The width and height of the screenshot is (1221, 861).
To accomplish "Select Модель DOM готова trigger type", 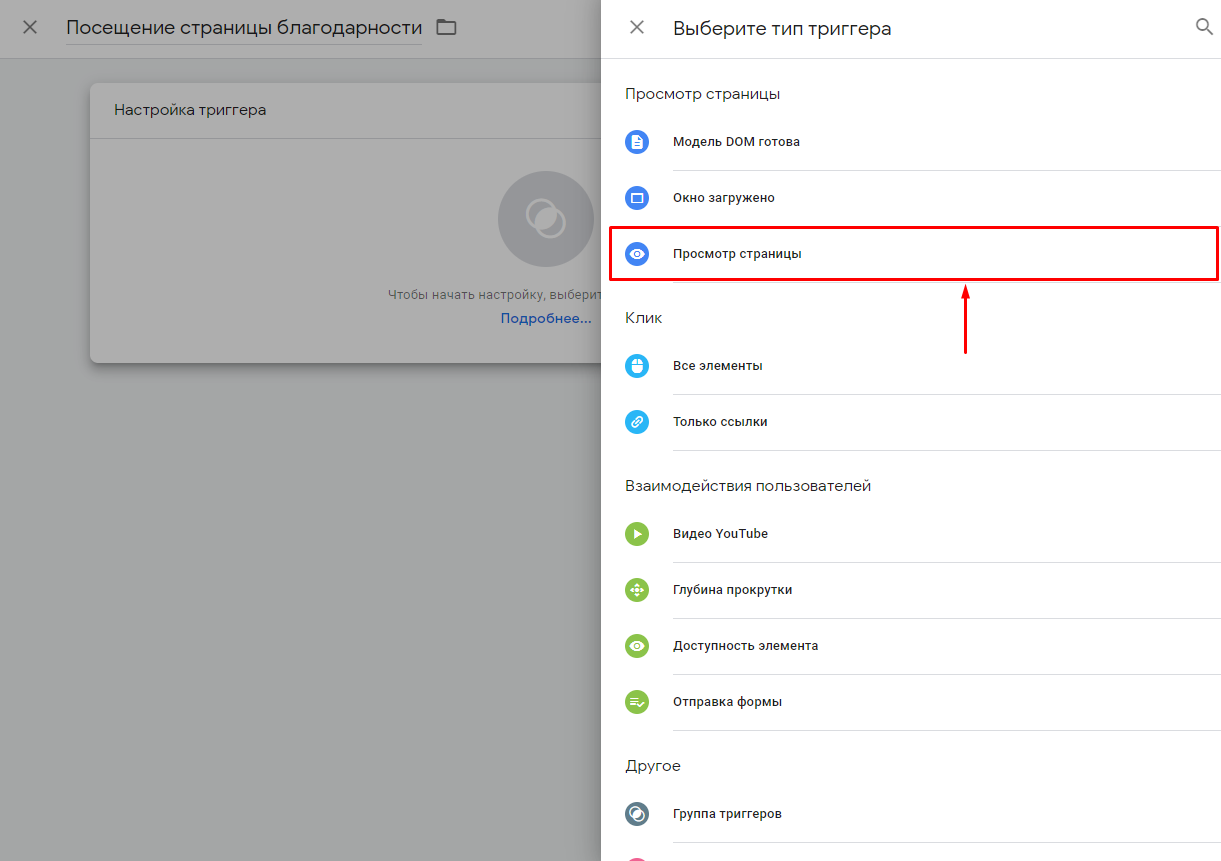I will 736,142.
